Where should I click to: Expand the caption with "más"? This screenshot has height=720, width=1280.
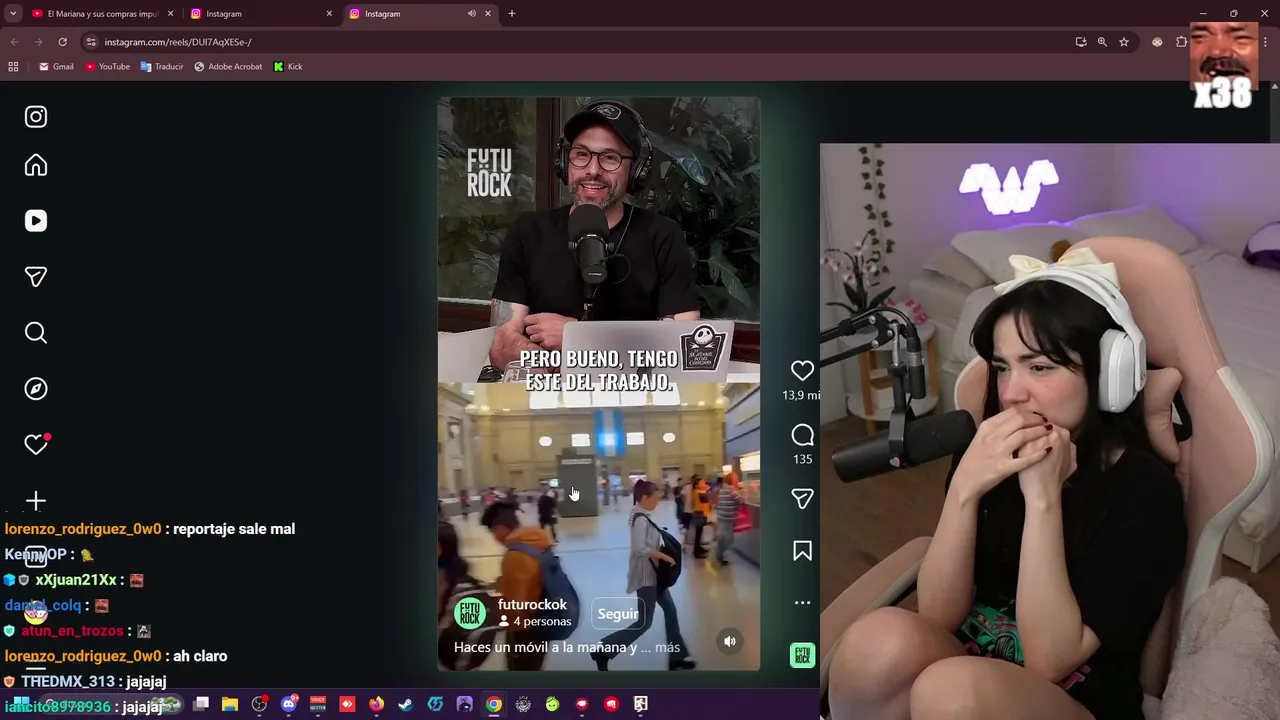pos(668,648)
